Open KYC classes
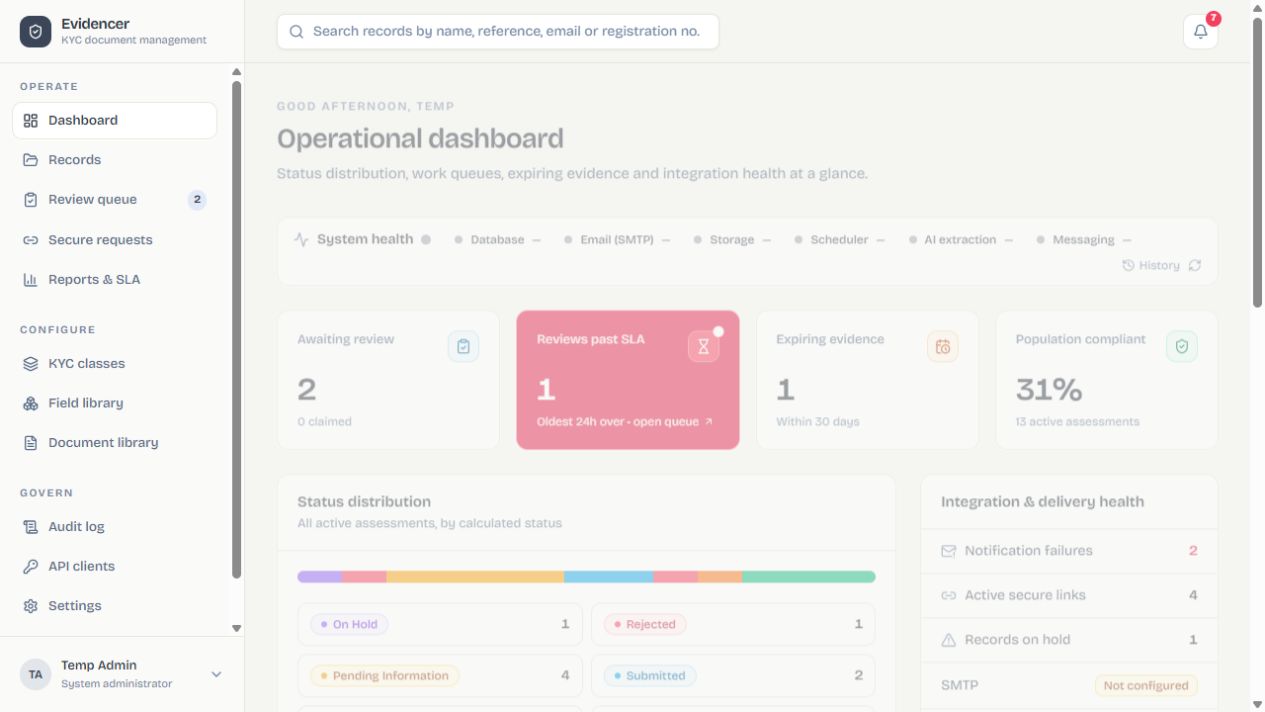The height and width of the screenshot is (712, 1265). [x=115, y=364]
